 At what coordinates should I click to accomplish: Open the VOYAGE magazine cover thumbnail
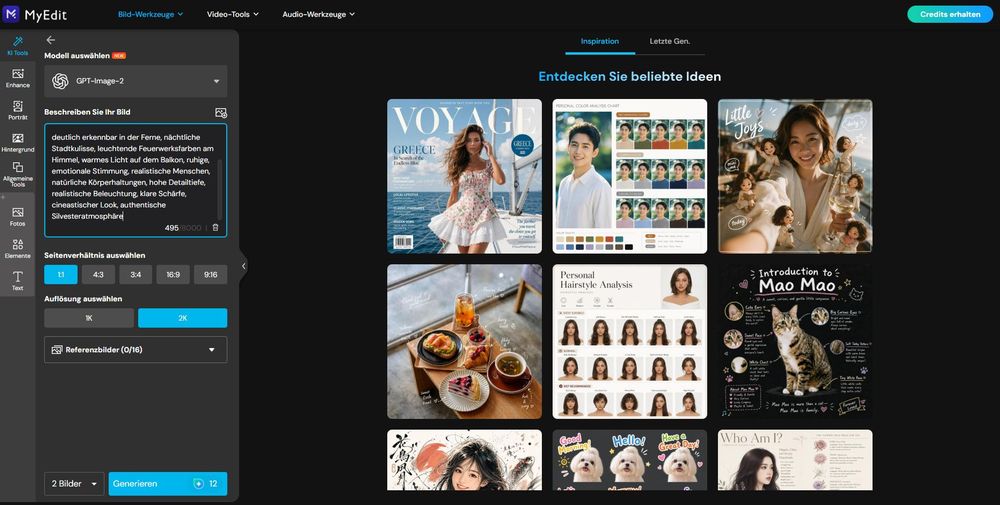464,176
